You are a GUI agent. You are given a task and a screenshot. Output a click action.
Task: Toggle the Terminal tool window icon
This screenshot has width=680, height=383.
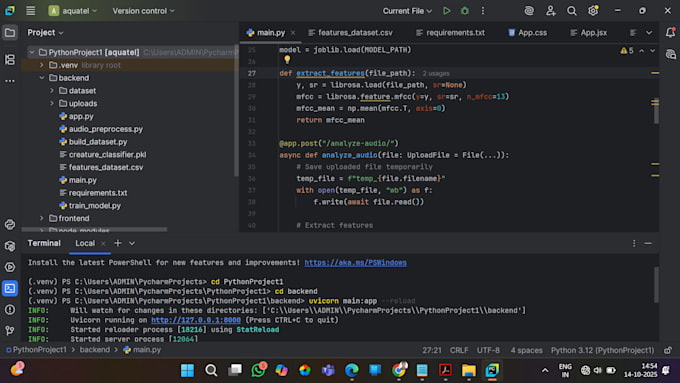[10, 288]
